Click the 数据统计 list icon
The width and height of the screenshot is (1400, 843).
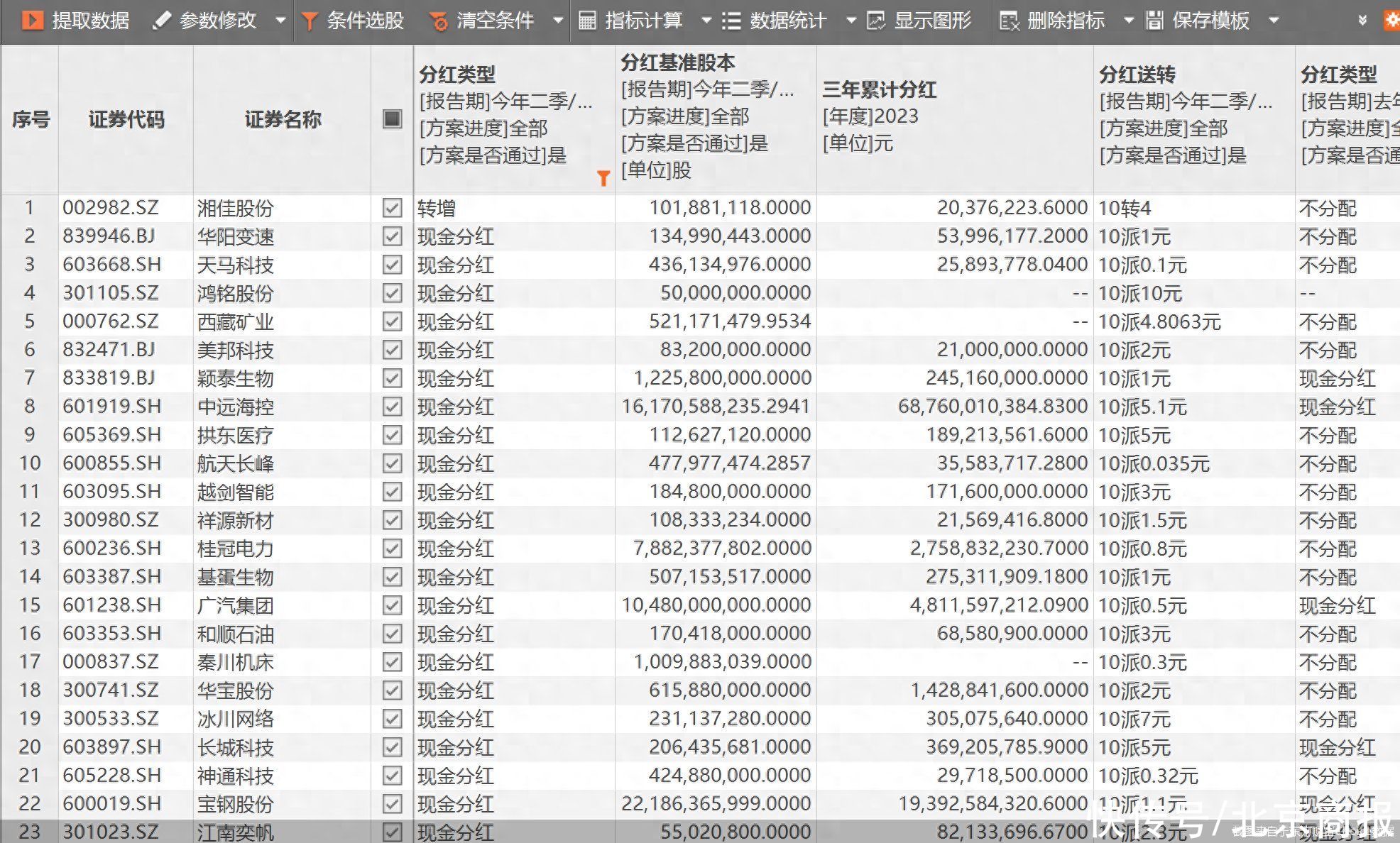pyautogui.click(x=731, y=21)
